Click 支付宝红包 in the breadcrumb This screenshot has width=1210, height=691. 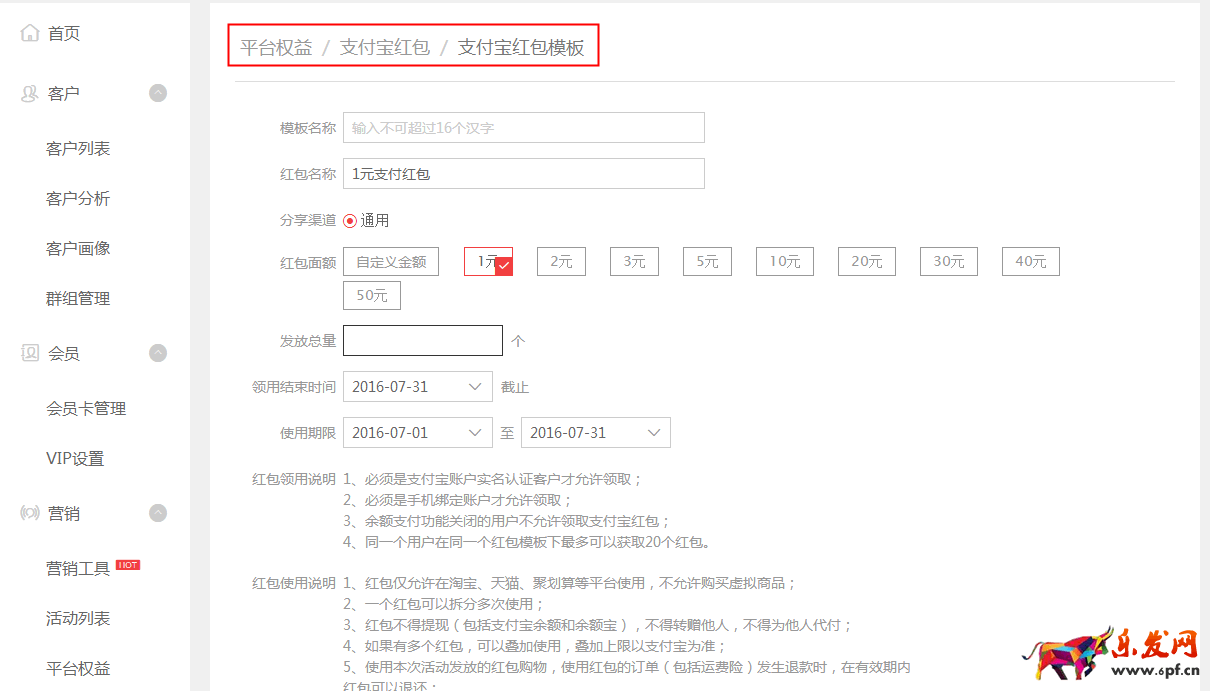pos(386,46)
